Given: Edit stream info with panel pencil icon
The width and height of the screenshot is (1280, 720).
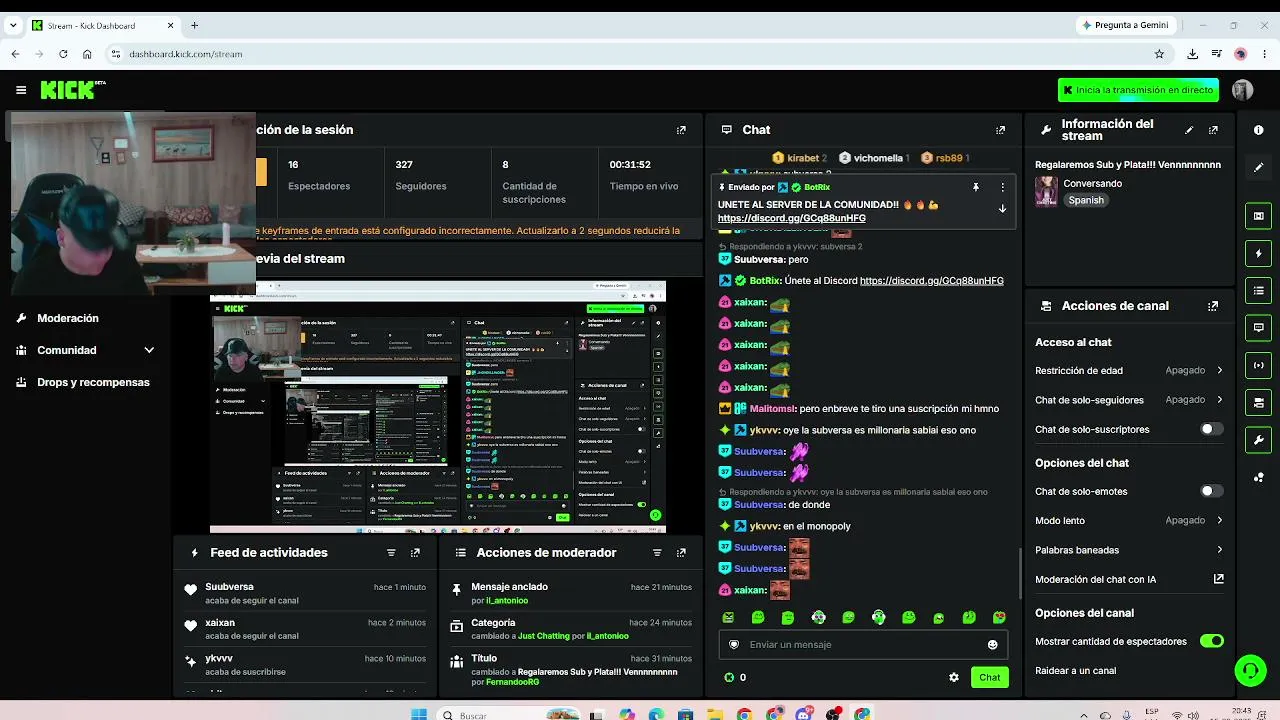Looking at the screenshot, I should point(1189,130).
